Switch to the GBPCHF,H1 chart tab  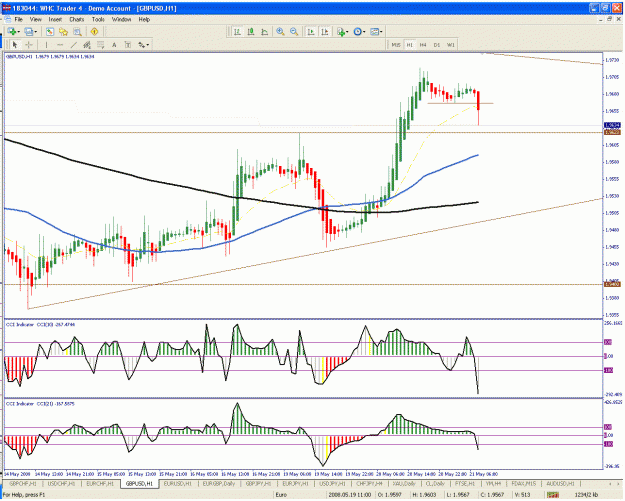(x=23, y=484)
